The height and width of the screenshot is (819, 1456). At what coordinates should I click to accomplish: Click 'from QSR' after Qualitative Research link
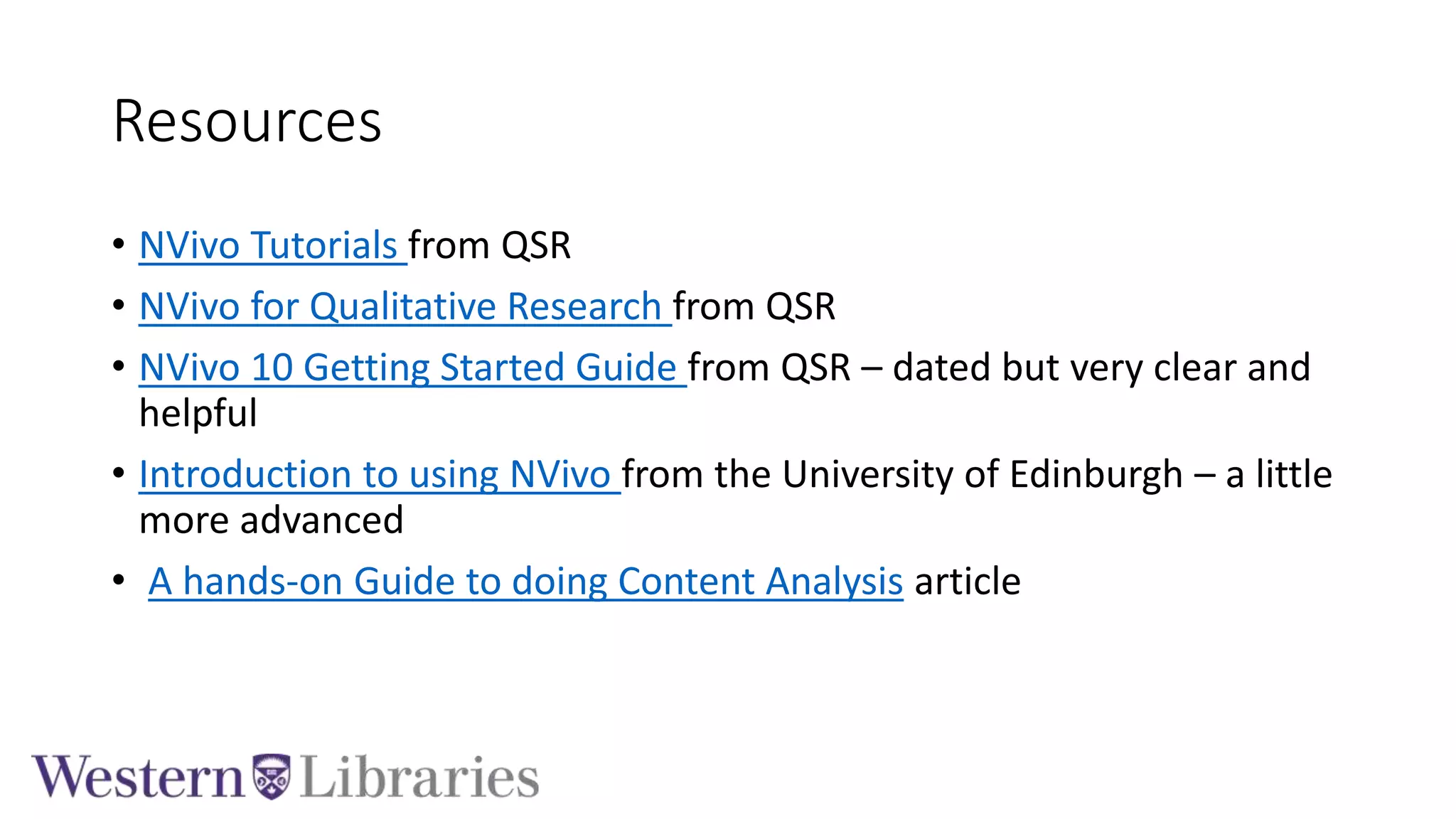tap(754, 307)
